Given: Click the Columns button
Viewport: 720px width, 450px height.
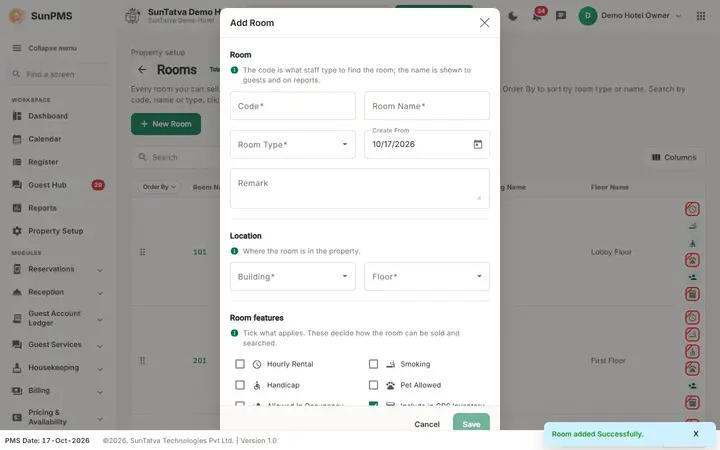Looking at the screenshot, I should click(x=674, y=157).
